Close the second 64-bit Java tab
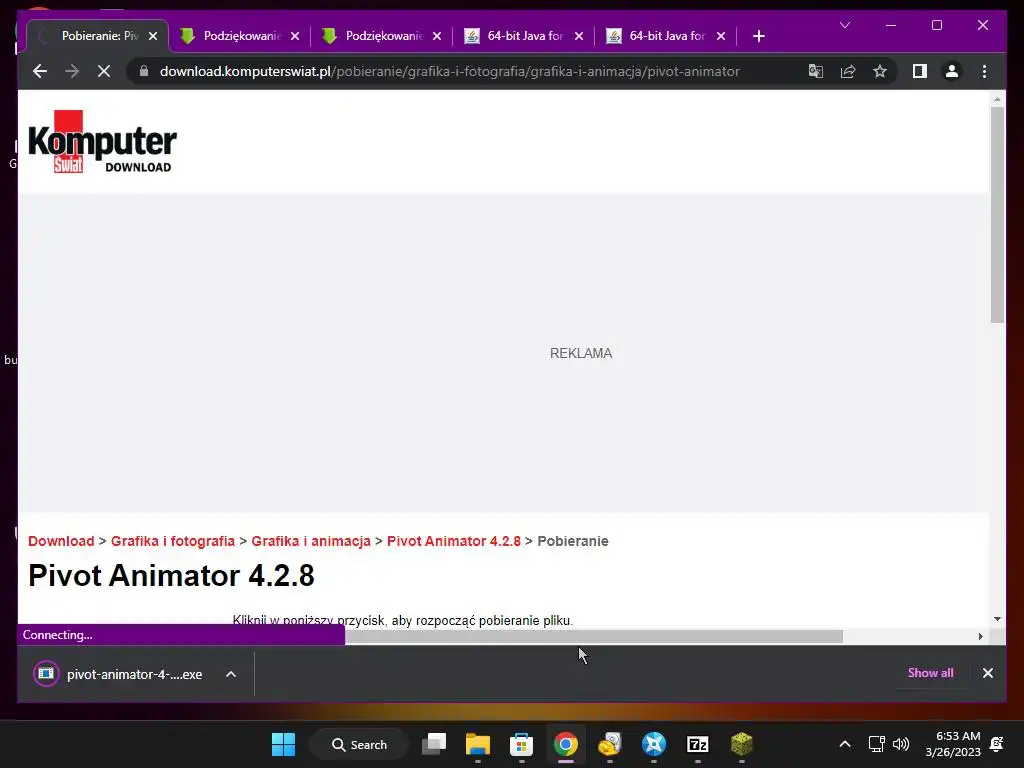 [x=721, y=36]
